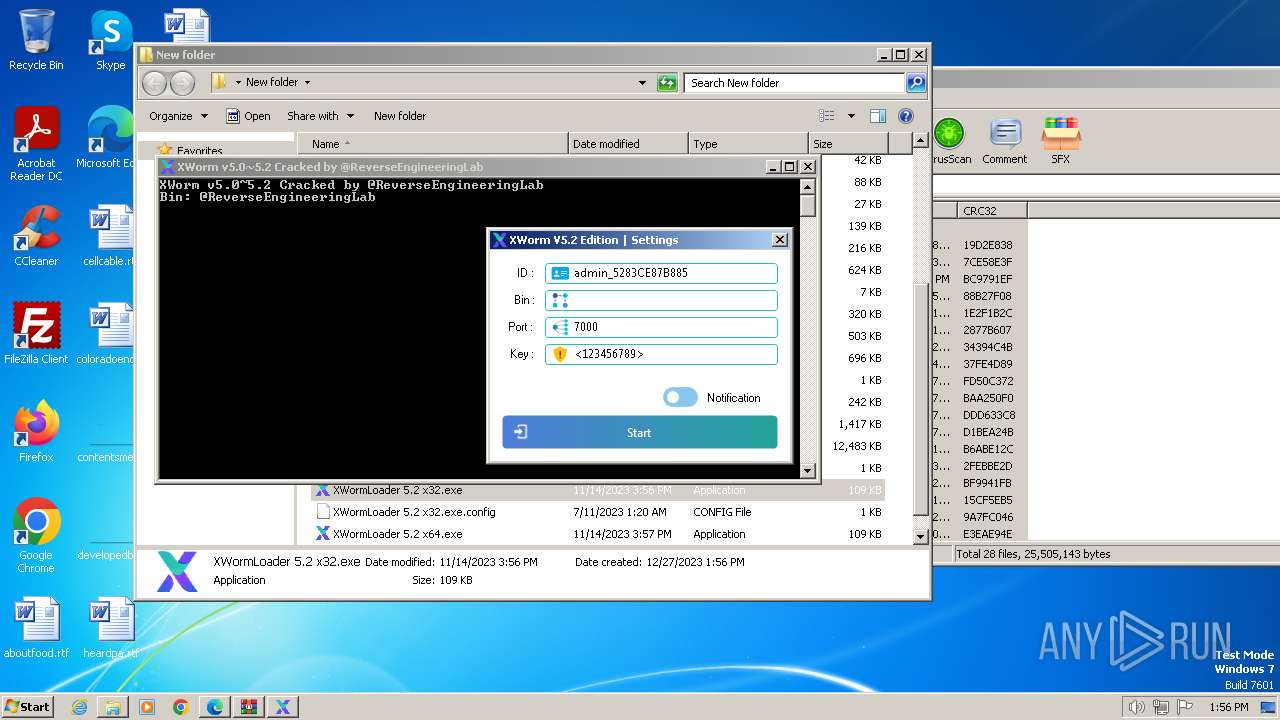Click the Key field showing <123456789>

(661, 354)
